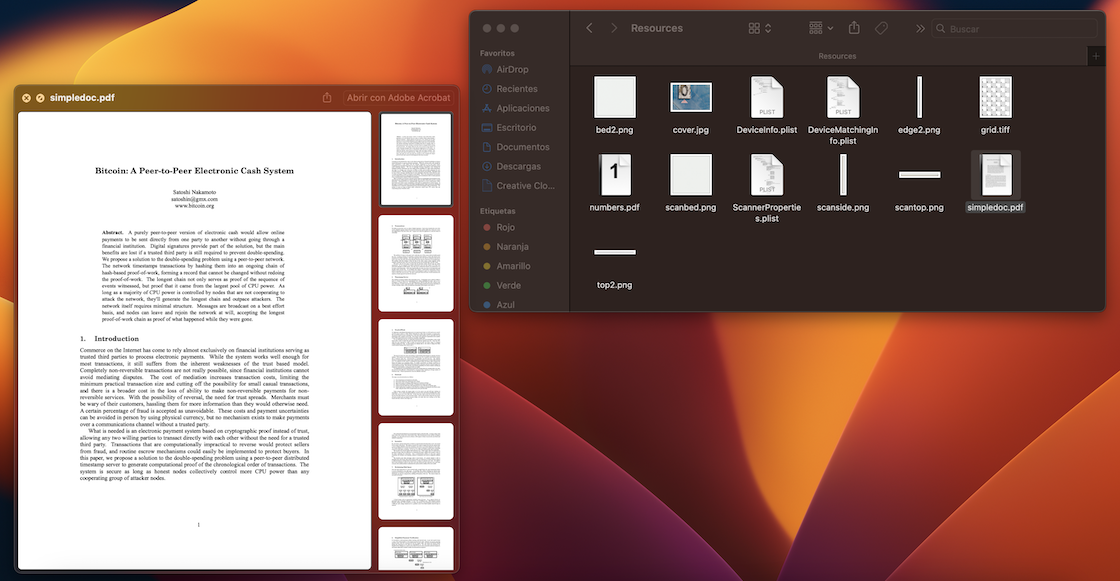Select the grid.tiff file icon
1120x581 pixels.
coord(995,98)
